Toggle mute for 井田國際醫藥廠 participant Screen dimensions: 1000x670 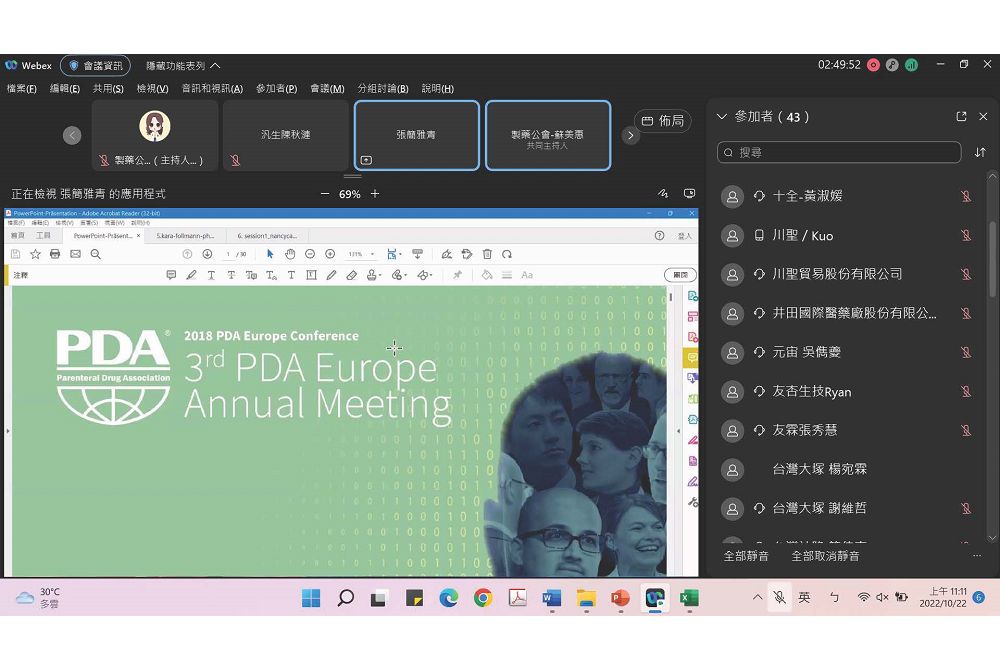(x=966, y=314)
